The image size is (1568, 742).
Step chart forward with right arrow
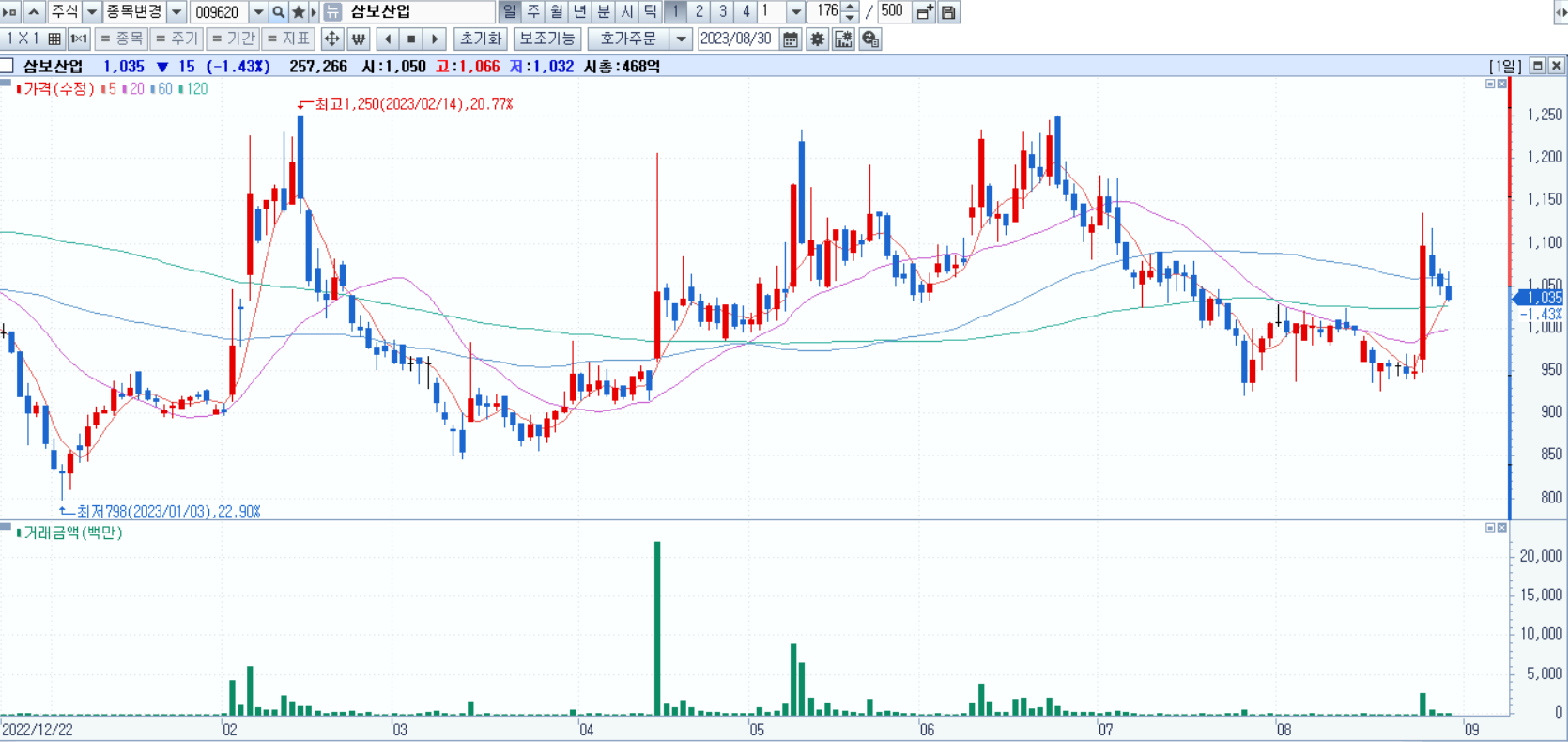pyautogui.click(x=435, y=39)
